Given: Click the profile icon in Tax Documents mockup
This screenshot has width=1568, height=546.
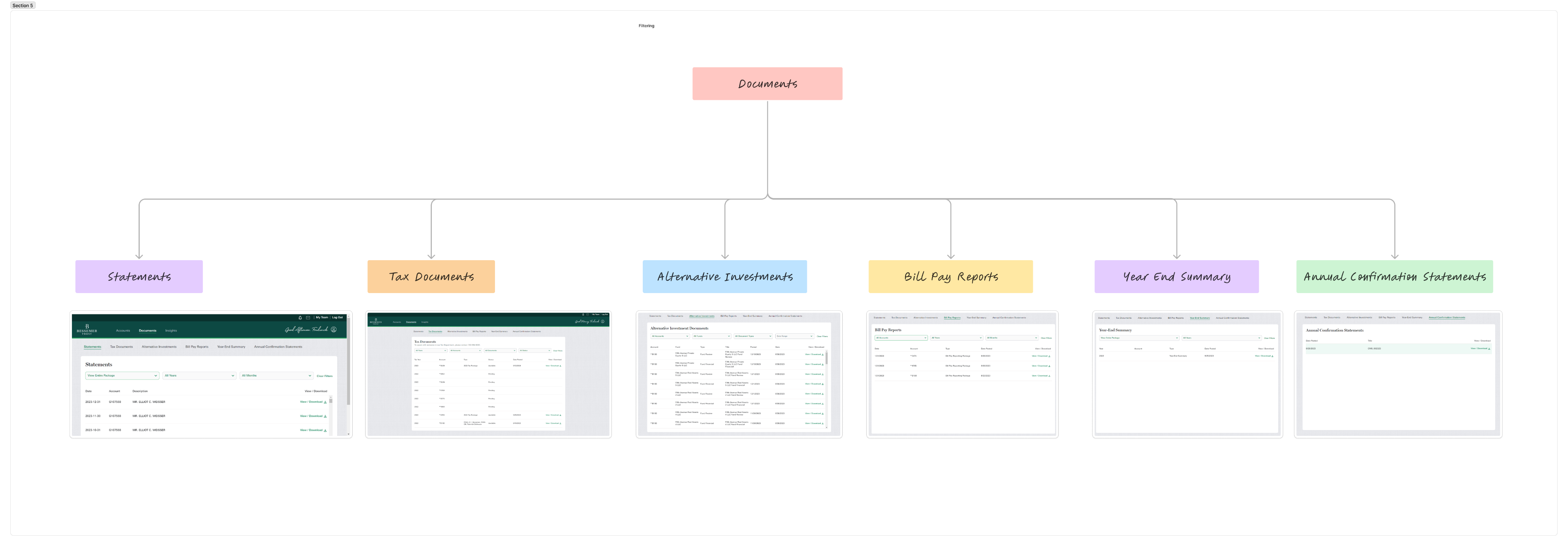Looking at the screenshot, I should (x=603, y=321).
